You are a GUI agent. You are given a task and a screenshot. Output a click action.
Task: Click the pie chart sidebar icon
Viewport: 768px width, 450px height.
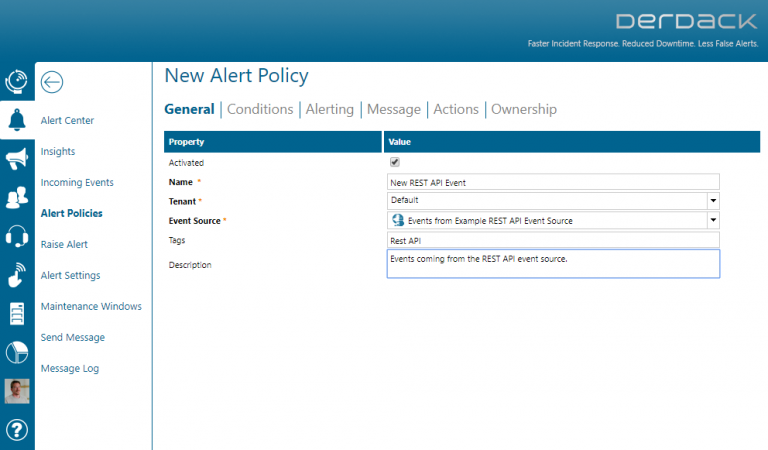click(x=16, y=352)
